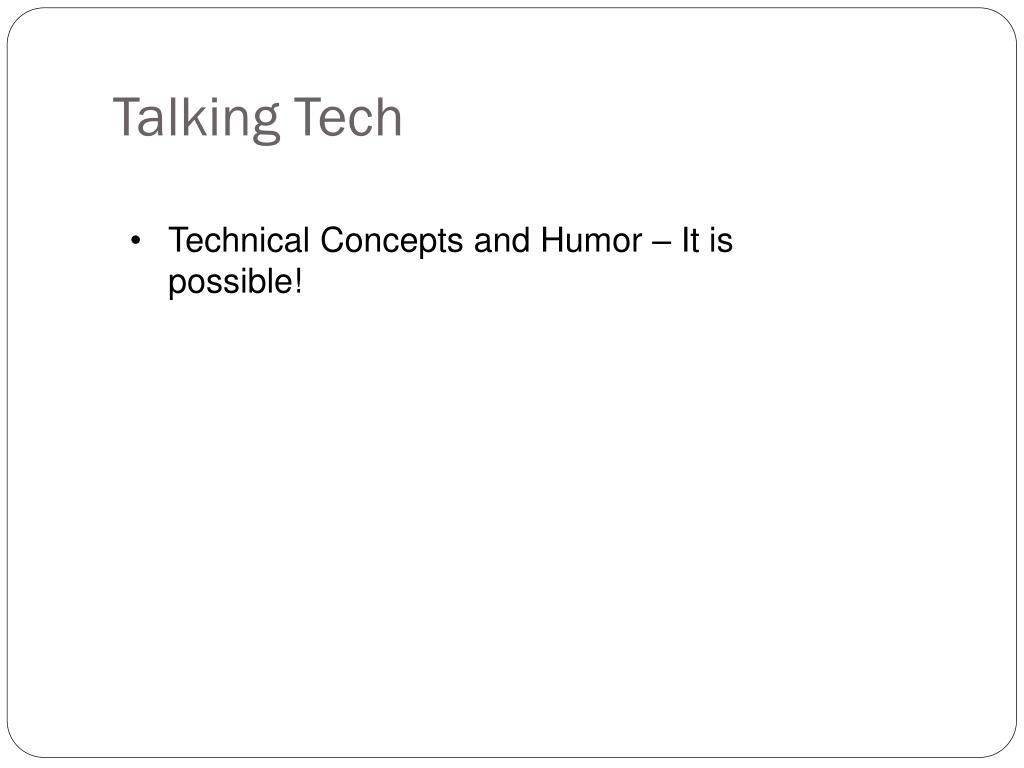Click the word 'and' in bullet
Viewport: 1024px width, 768px height.
[x=502, y=240]
